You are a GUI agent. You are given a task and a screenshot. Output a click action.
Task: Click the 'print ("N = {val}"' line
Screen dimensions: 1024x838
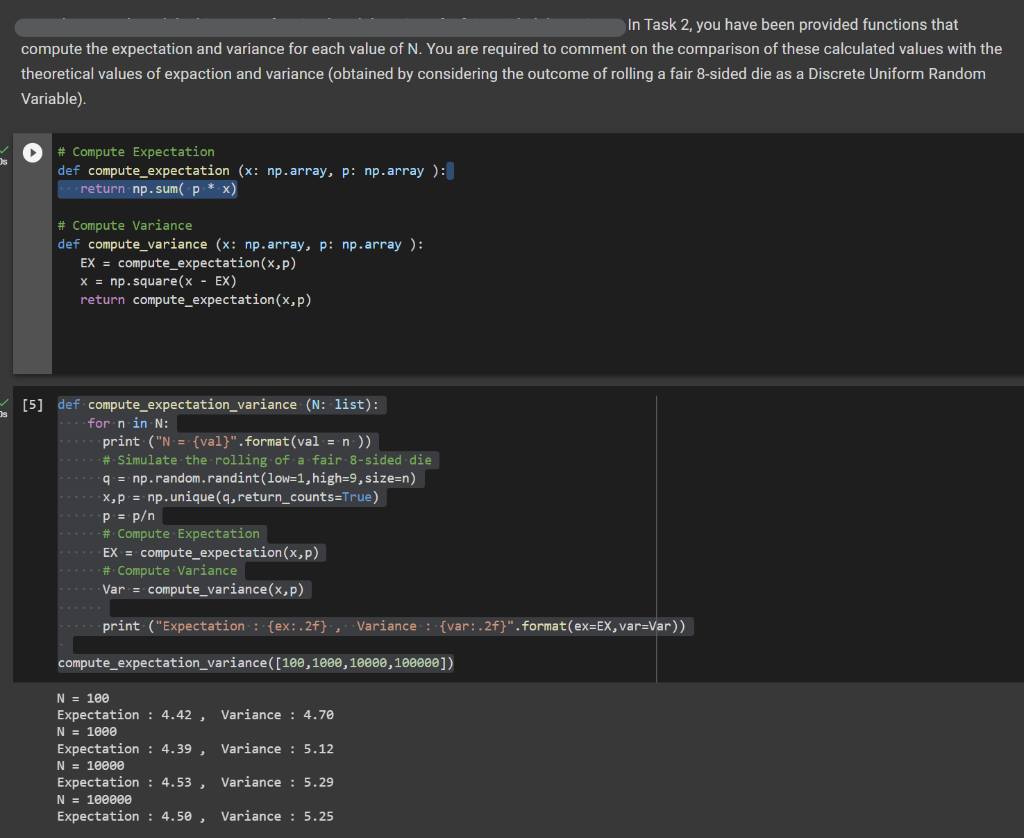[237, 442]
